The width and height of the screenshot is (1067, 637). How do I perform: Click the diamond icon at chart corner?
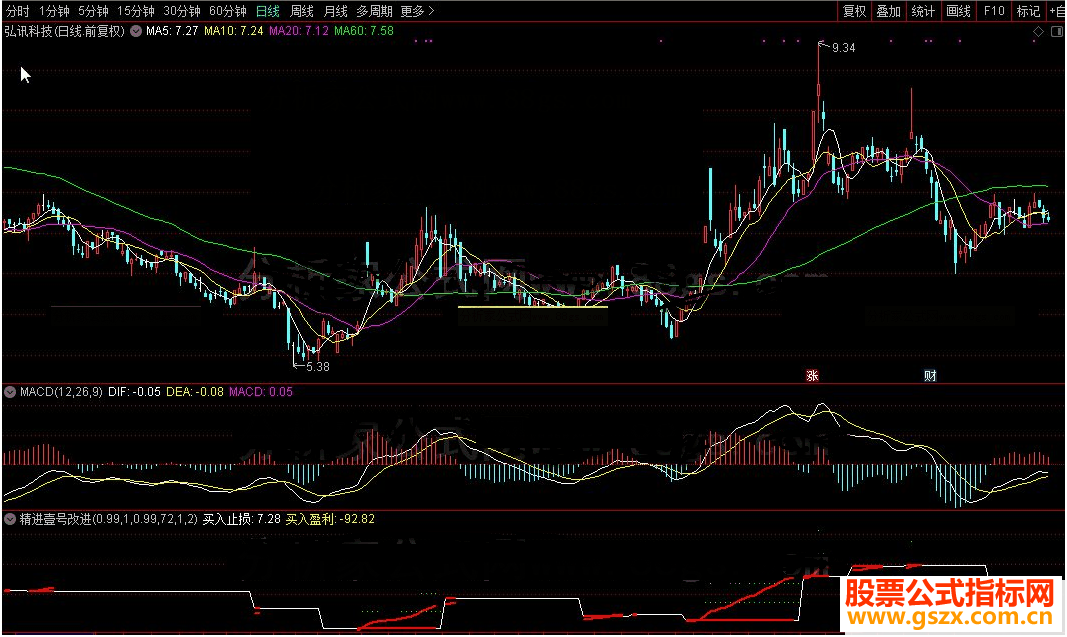1038,31
